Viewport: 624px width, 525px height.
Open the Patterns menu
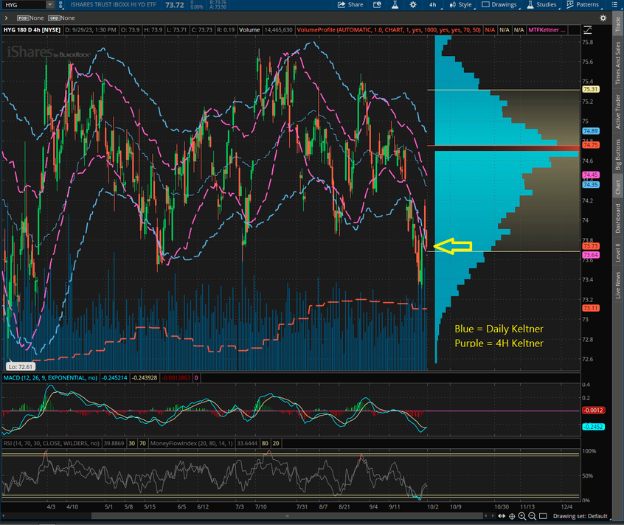(583, 5)
